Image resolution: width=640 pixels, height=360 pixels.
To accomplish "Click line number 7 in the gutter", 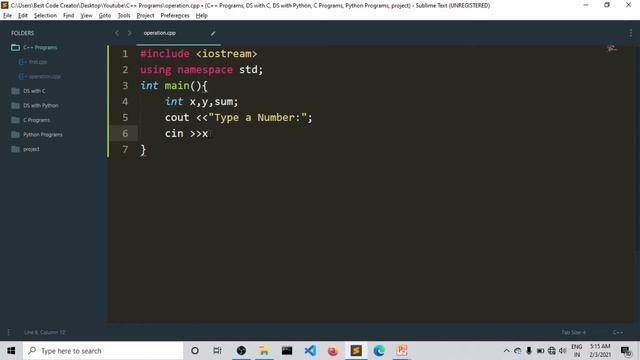I will pos(125,150).
